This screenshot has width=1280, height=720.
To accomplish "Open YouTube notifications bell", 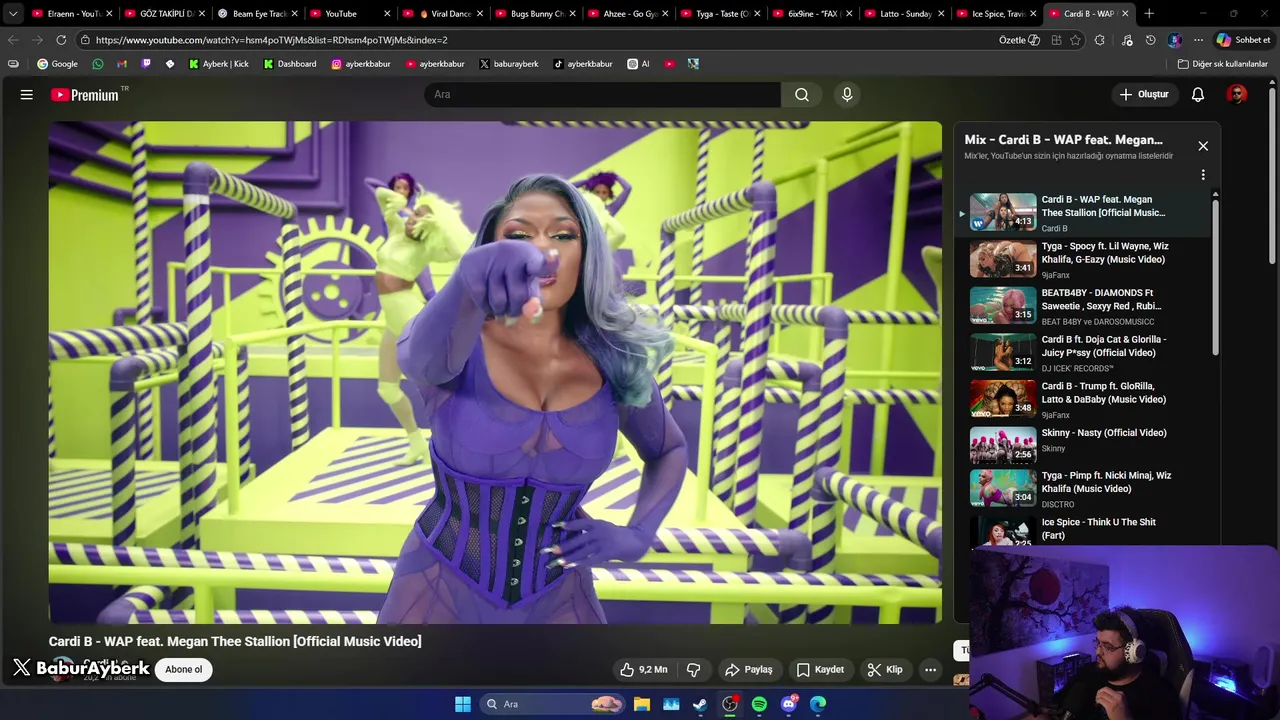I will [x=1198, y=94].
